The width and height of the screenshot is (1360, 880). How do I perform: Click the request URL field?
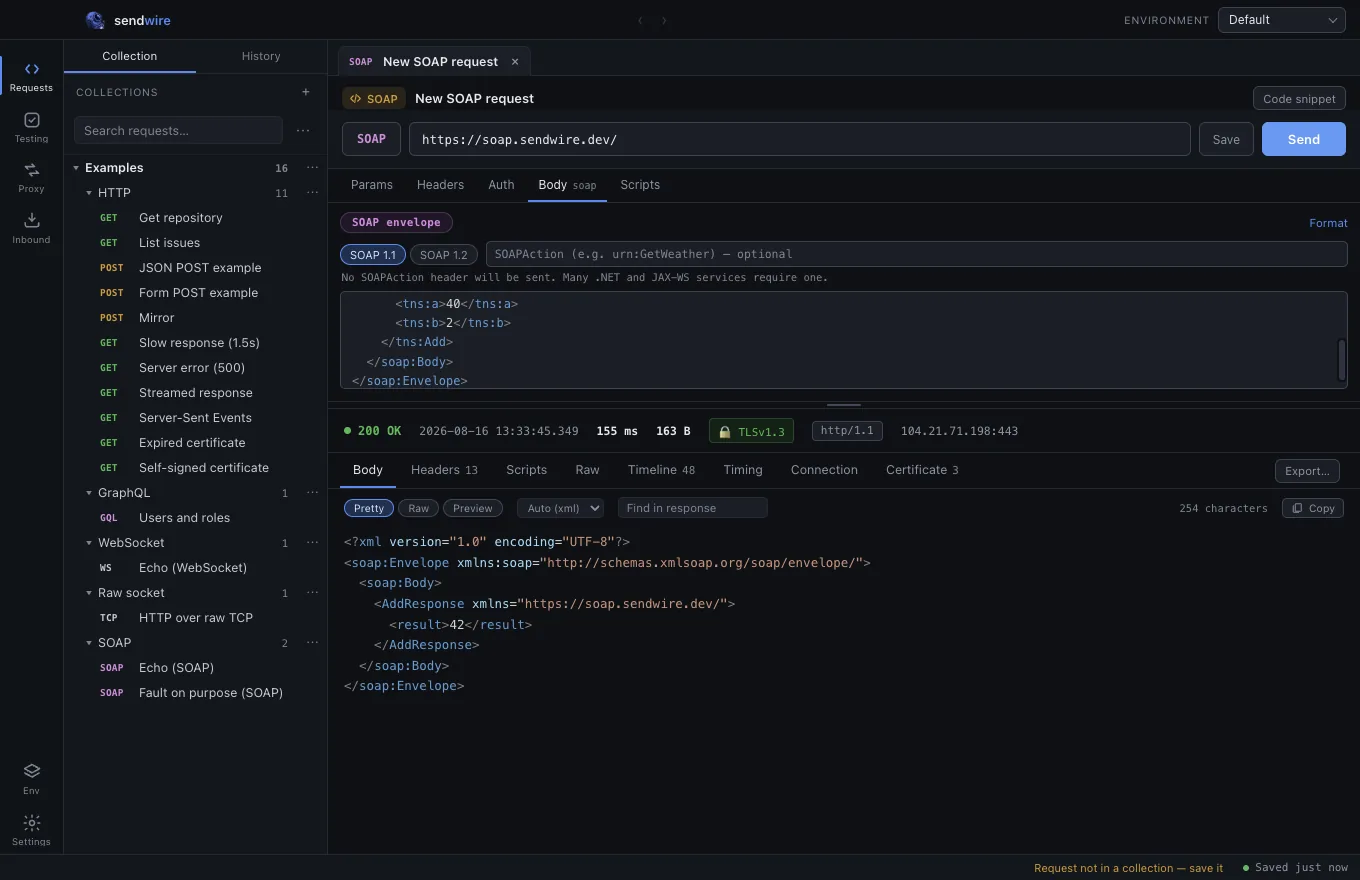point(799,139)
